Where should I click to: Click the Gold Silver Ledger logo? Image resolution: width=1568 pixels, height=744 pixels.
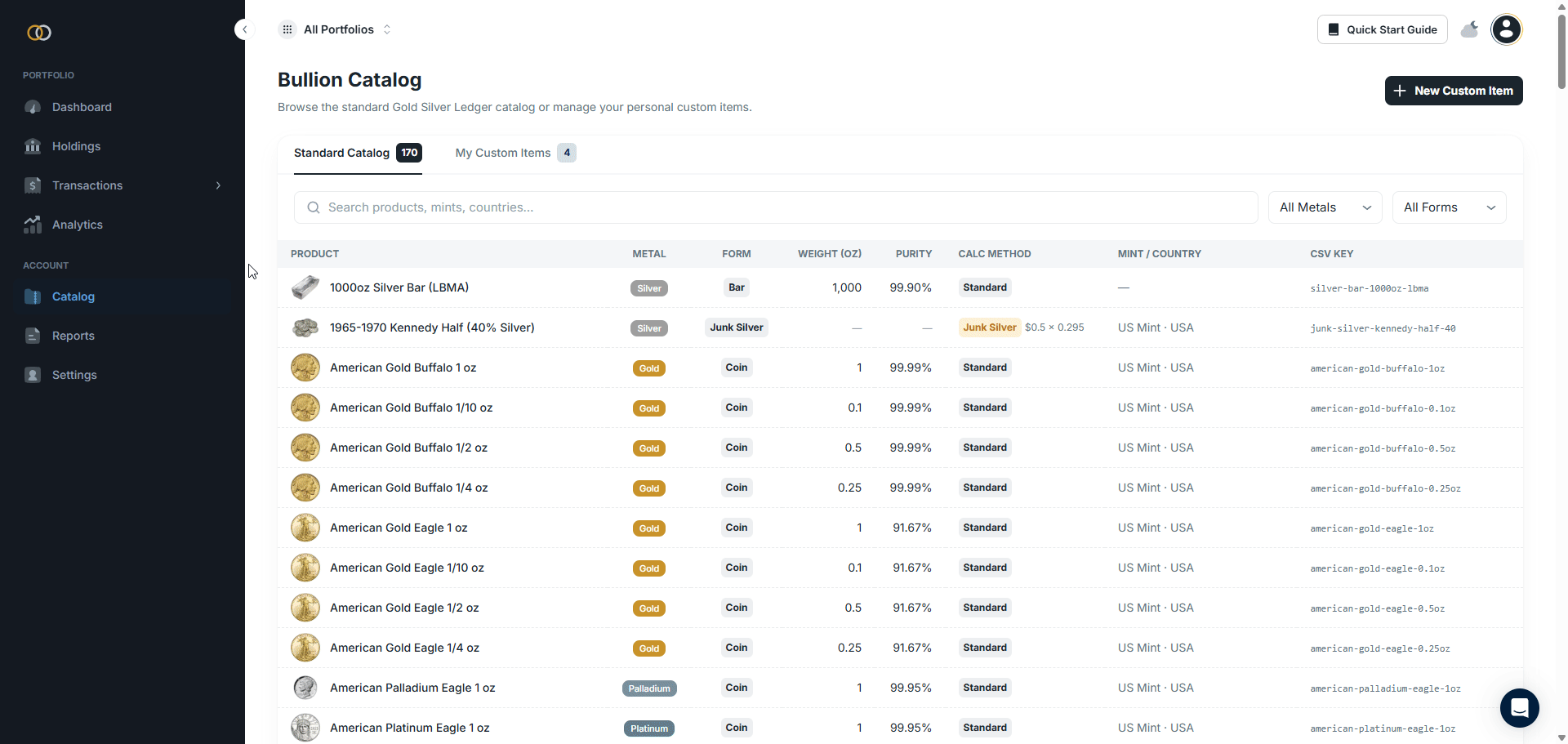39,33
